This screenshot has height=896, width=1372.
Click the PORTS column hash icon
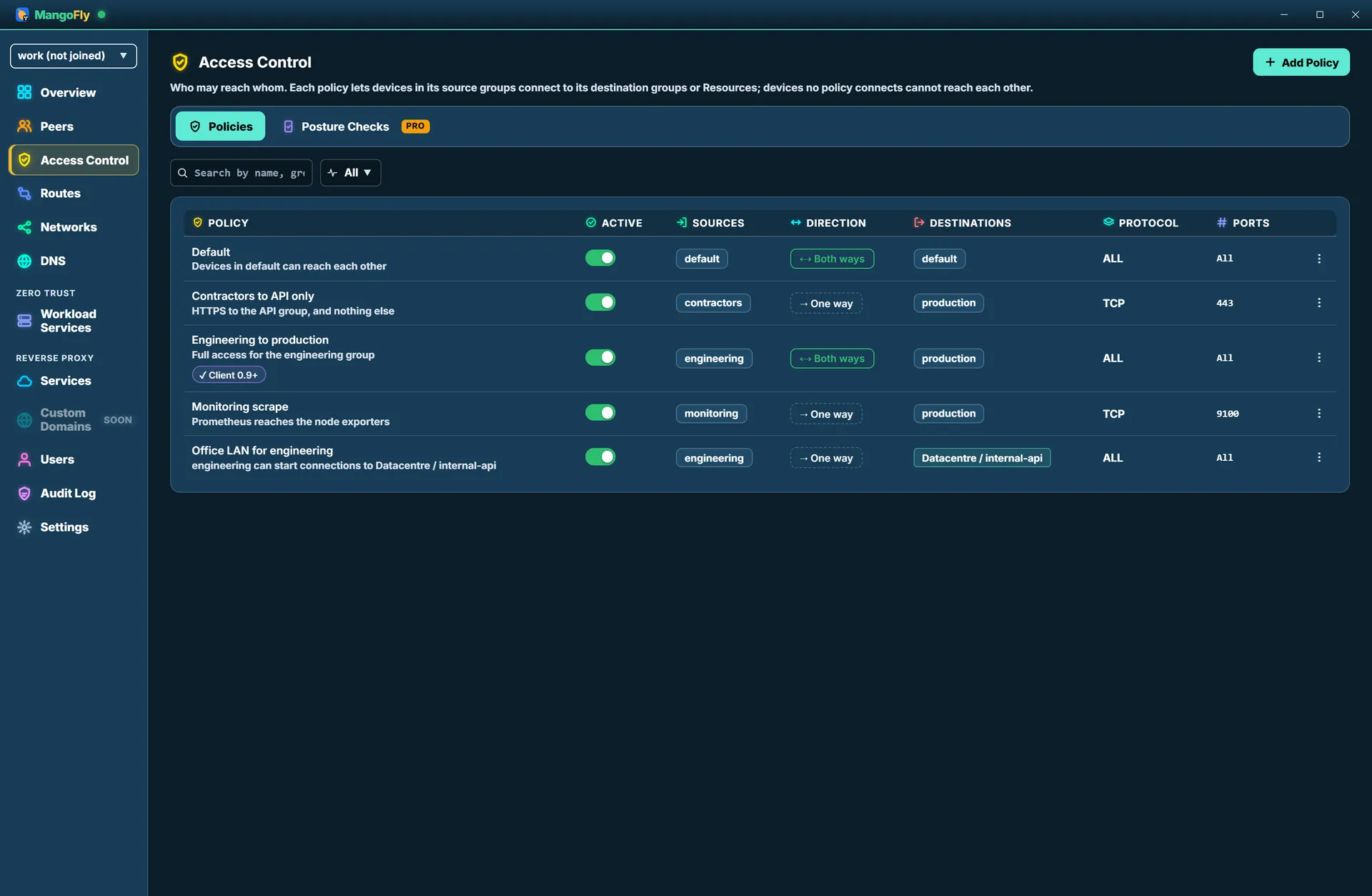(1222, 222)
